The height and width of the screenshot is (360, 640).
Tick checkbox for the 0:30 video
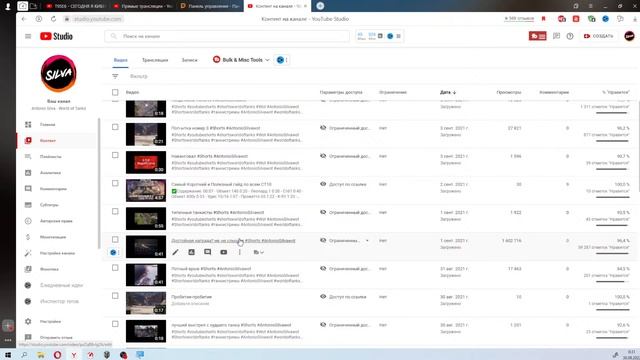(x=115, y=156)
